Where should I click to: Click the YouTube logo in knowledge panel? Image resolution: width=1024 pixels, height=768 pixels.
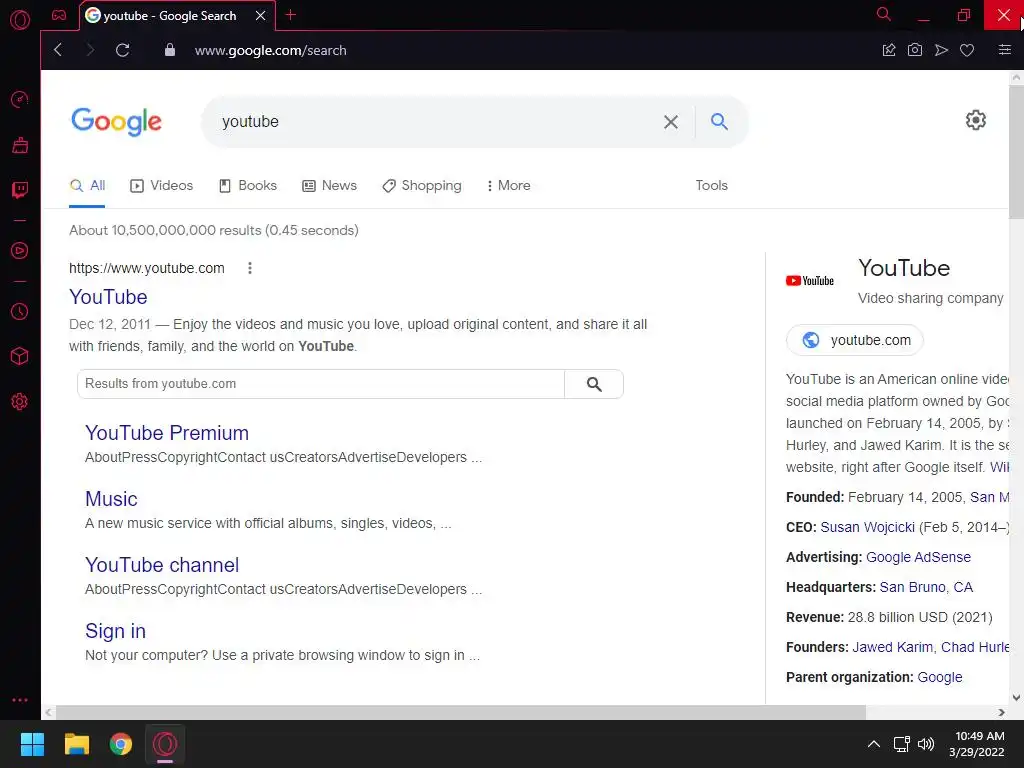(x=810, y=281)
